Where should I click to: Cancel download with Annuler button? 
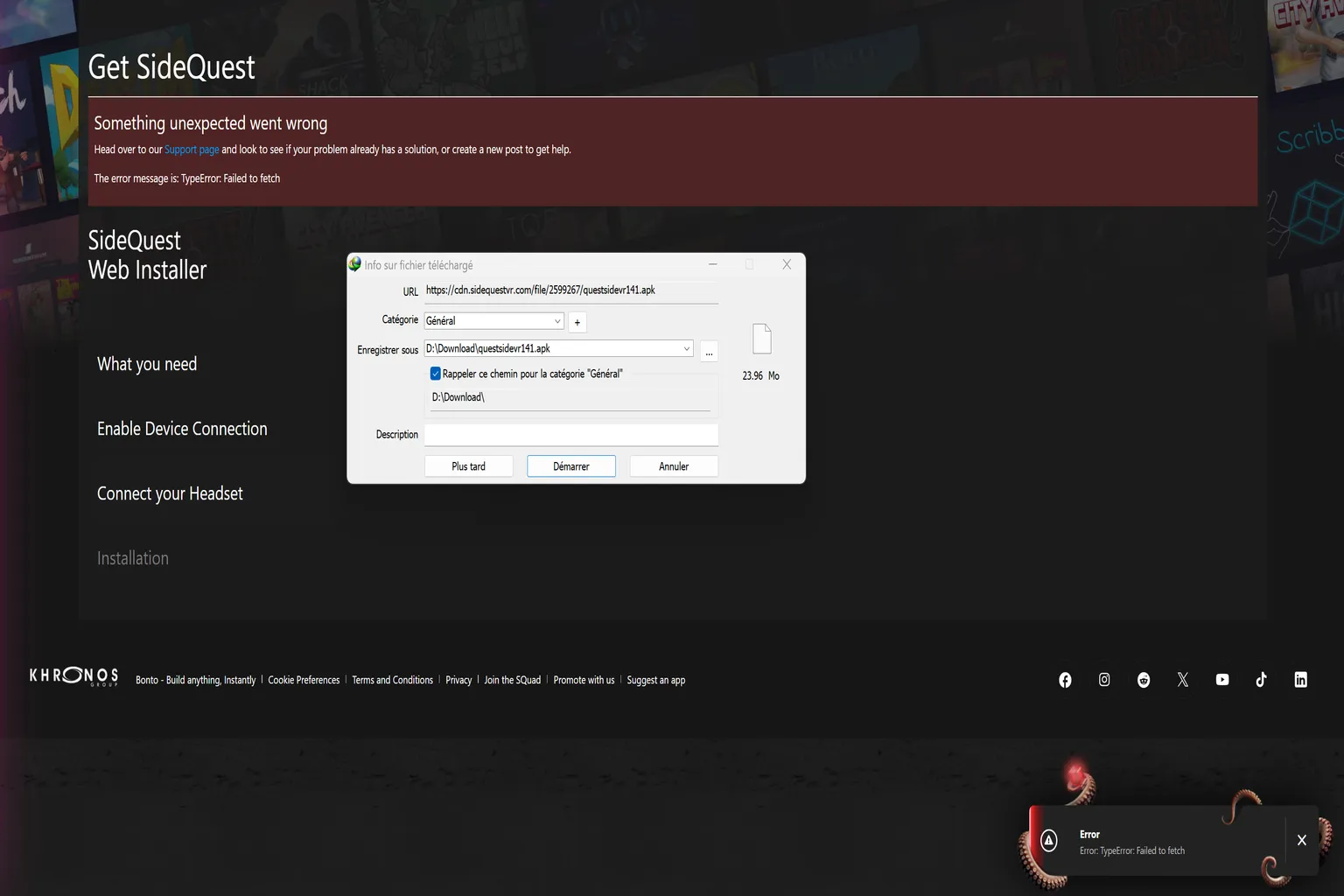pos(674,466)
